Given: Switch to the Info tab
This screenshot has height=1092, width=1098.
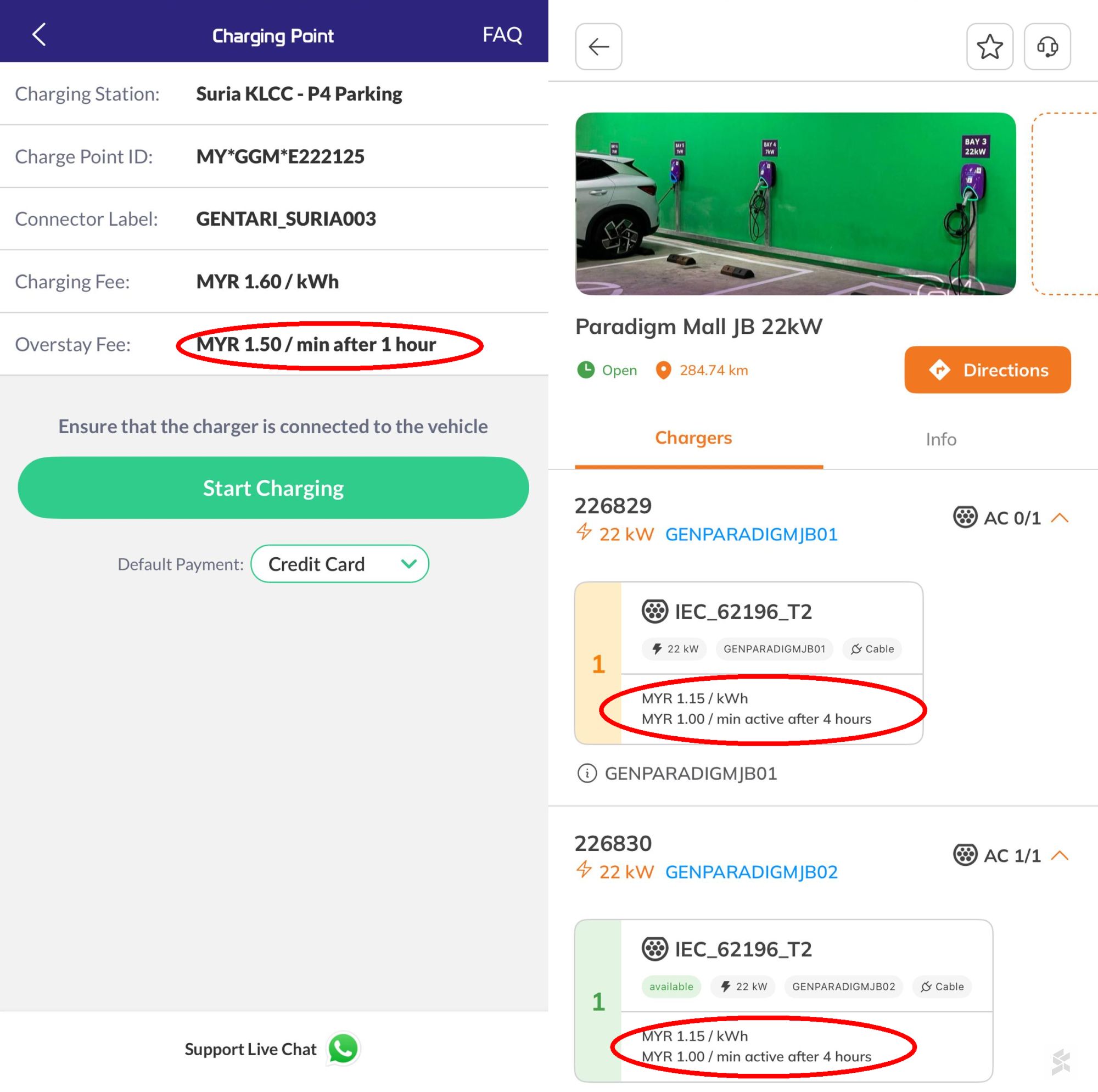Looking at the screenshot, I should (940, 439).
